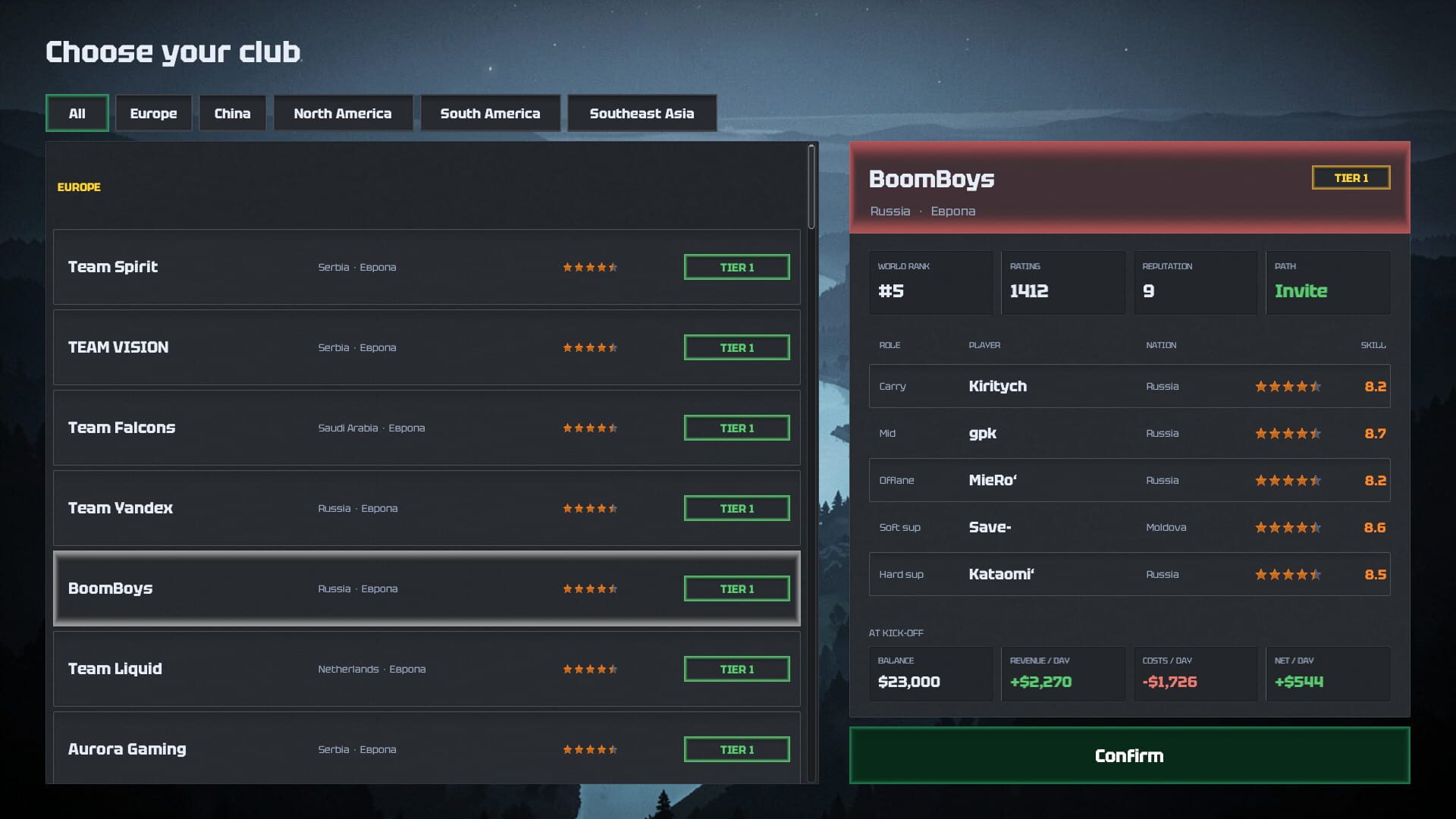Screen dimensions: 1456x819
Task: Select the All region tab
Action: (x=77, y=113)
